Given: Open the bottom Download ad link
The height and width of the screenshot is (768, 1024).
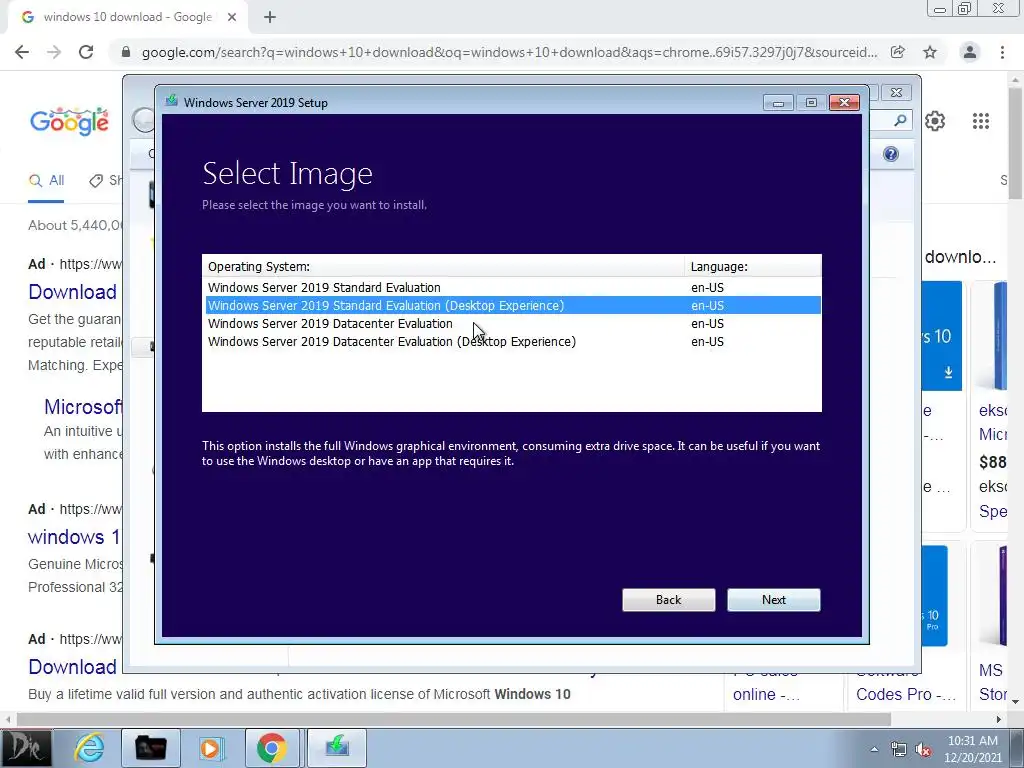Looking at the screenshot, I should pos(72,667).
